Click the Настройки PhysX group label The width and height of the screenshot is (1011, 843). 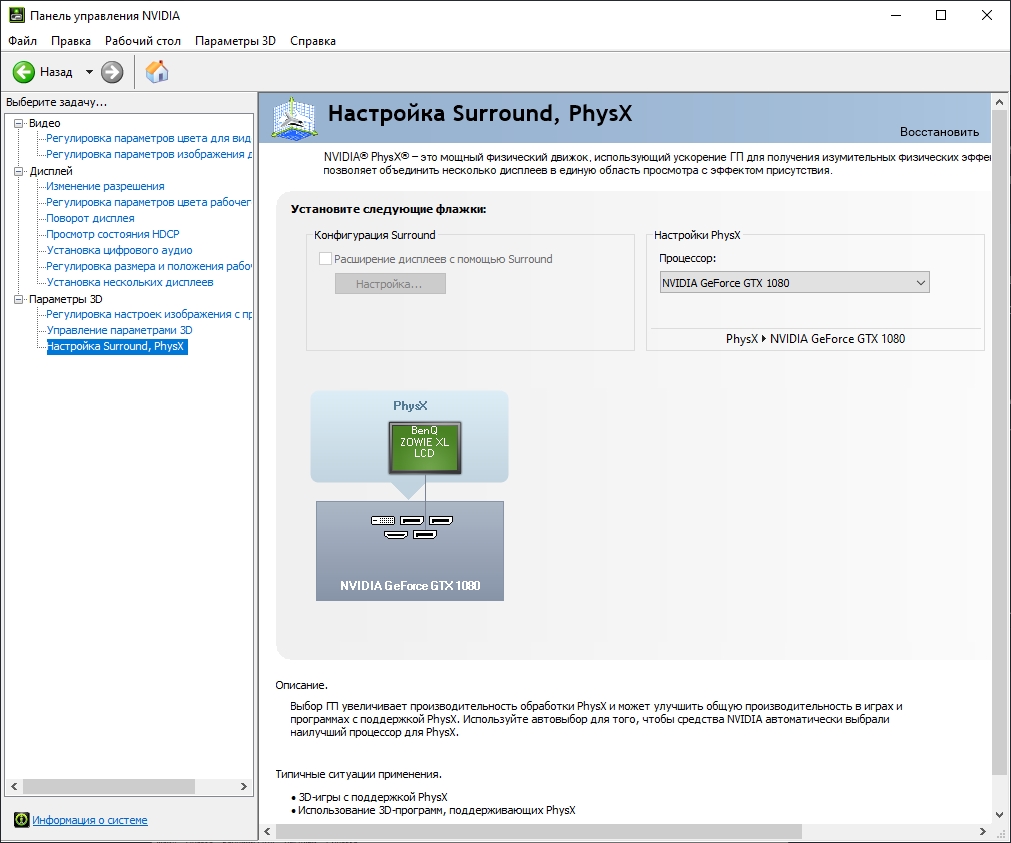(697, 235)
